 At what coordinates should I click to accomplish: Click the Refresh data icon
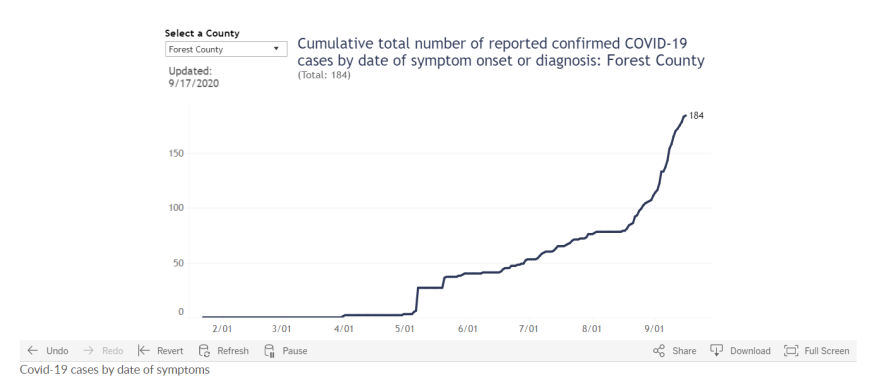coord(204,351)
